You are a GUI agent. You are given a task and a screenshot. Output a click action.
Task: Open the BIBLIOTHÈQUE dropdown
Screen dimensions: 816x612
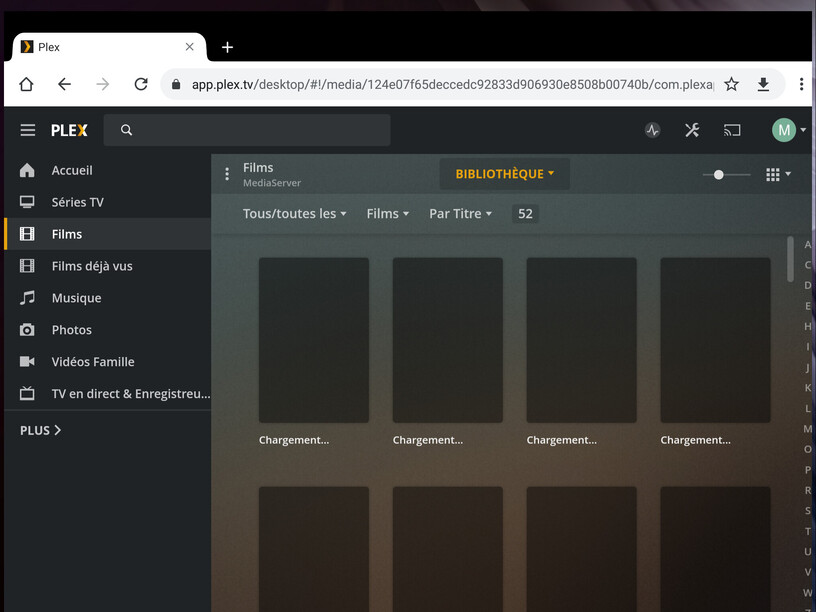pos(504,174)
